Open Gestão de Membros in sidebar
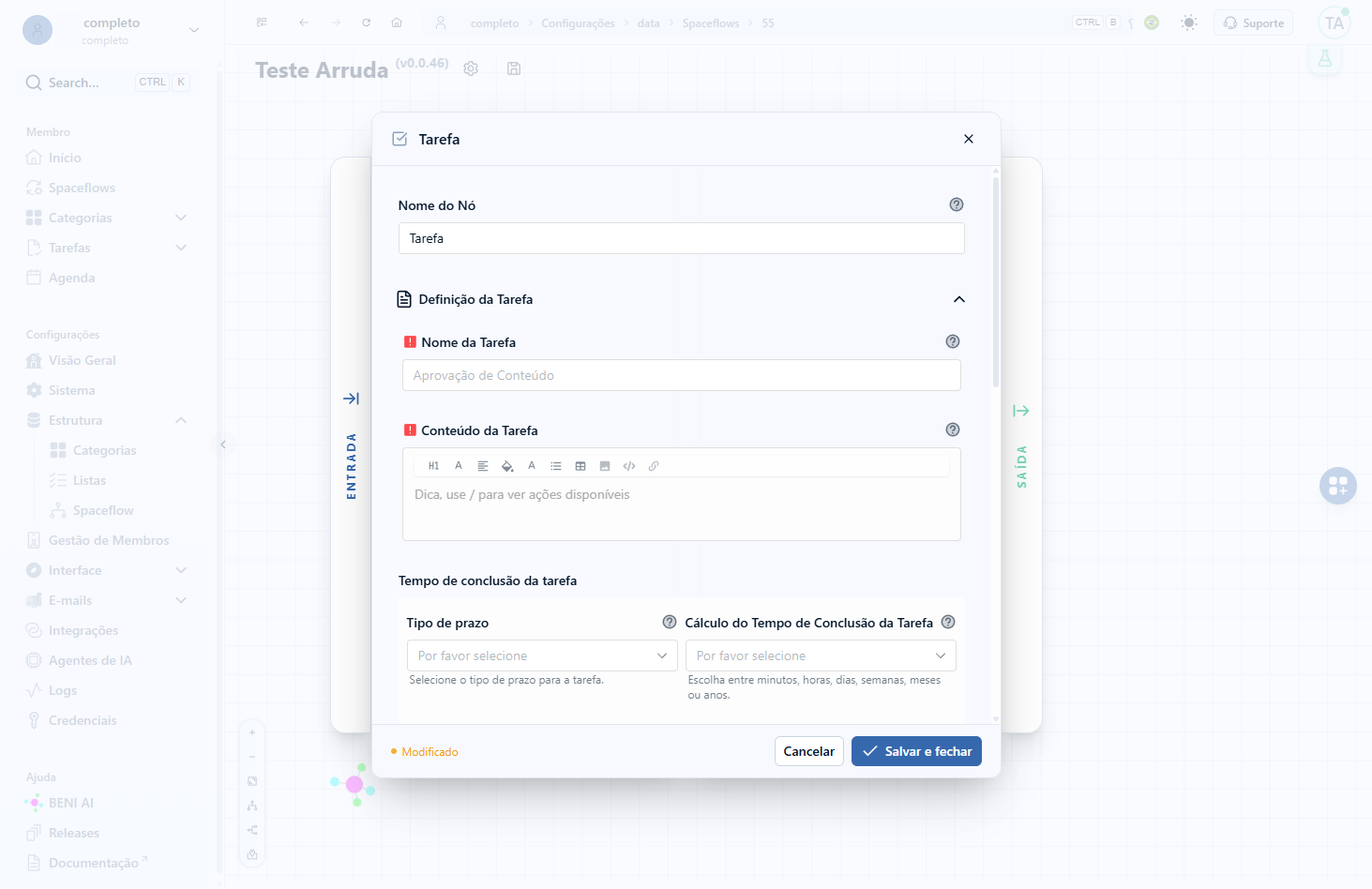Image resolution: width=1372 pixels, height=889 pixels. click(109, 540)
